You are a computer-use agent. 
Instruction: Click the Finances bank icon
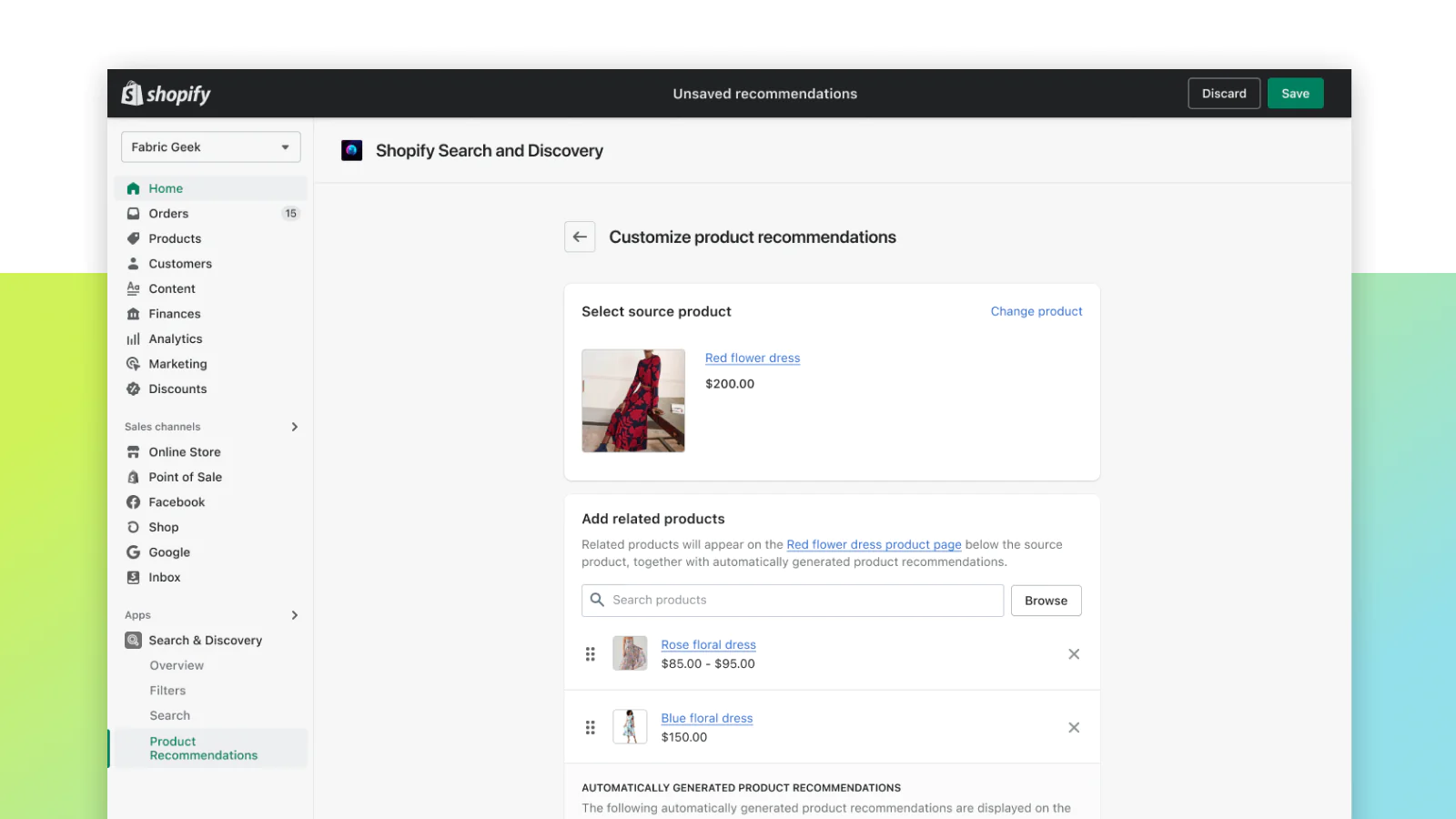(133, 313)
